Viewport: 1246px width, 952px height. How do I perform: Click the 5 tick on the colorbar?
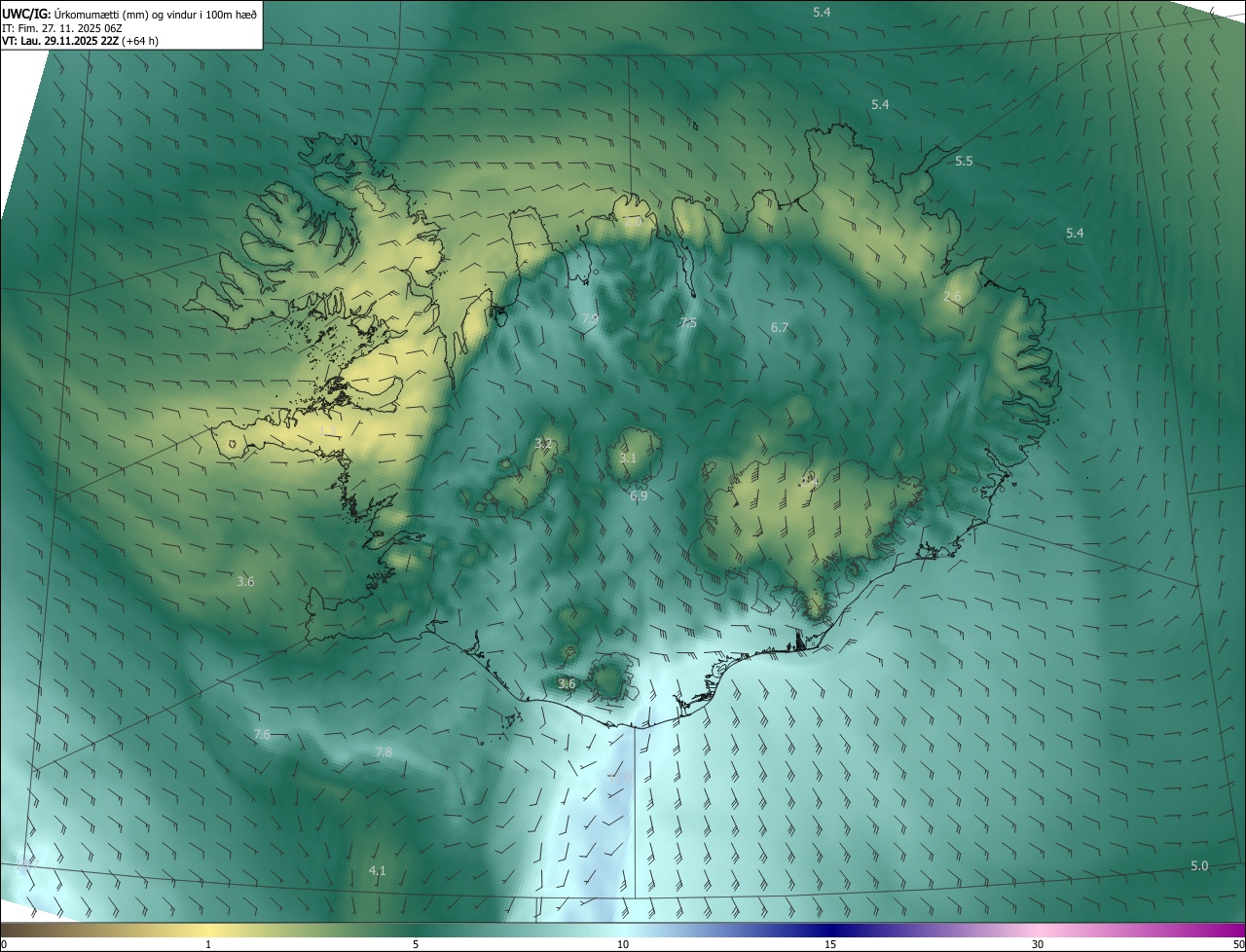[x=416, y=944]
